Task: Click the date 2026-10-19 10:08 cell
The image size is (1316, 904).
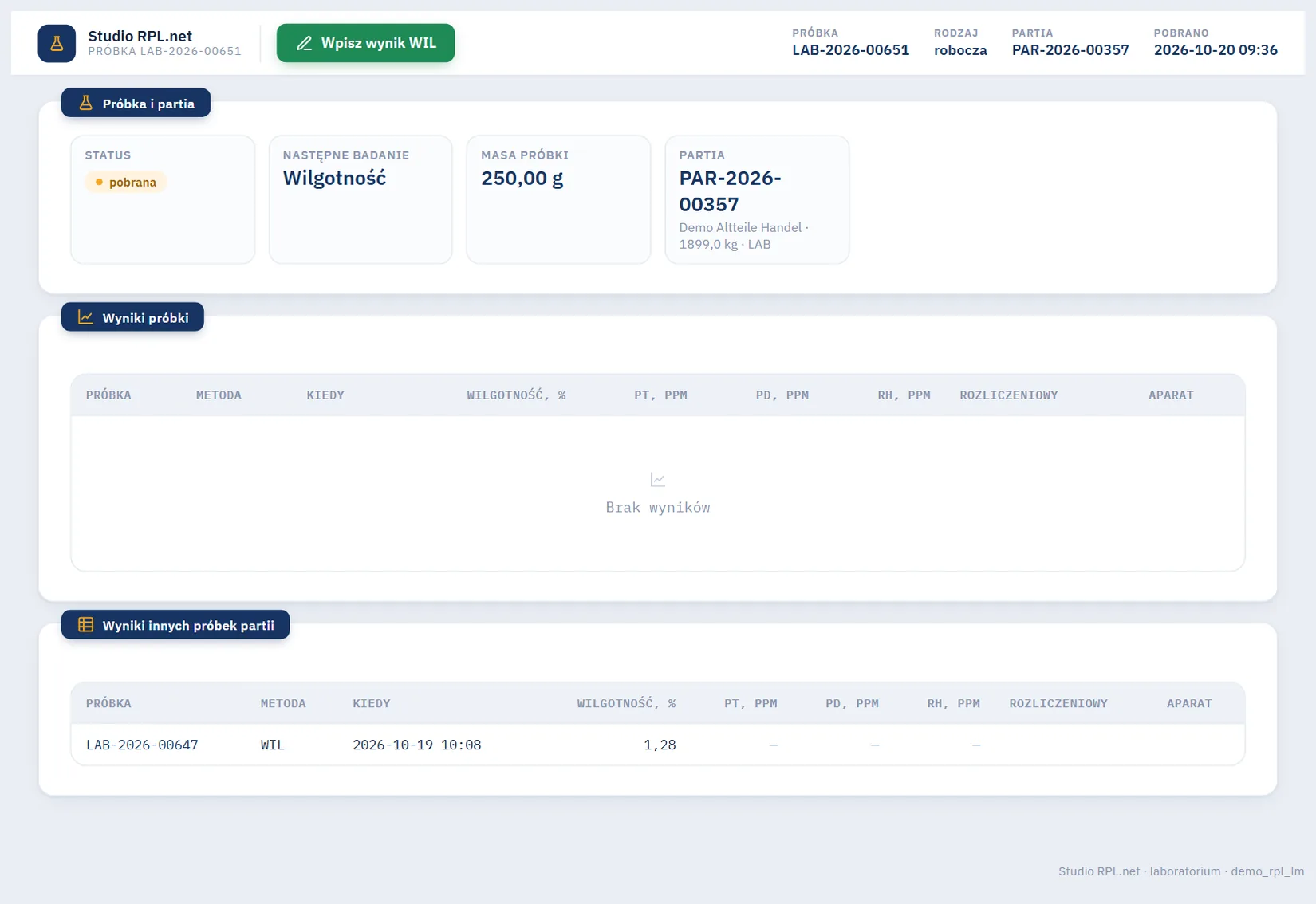Action: click(x=416, y=745)
